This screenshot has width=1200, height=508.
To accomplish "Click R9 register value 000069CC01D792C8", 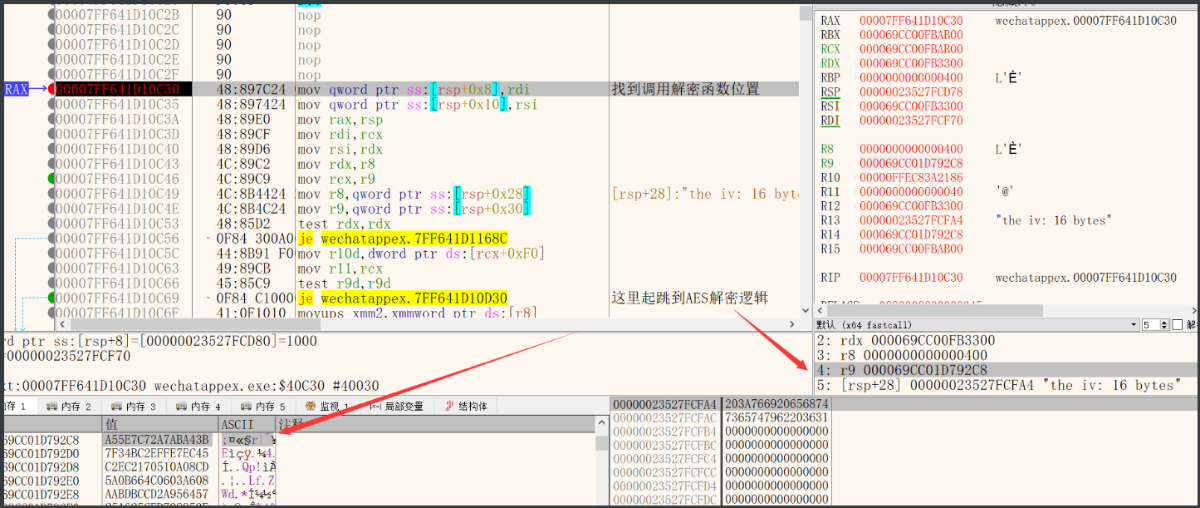I will [911, 162].
